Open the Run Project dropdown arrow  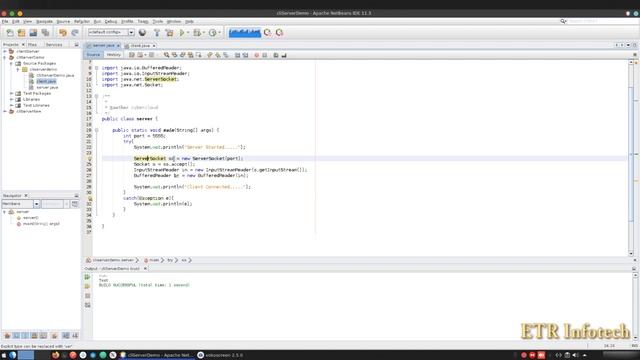[188, 33]
